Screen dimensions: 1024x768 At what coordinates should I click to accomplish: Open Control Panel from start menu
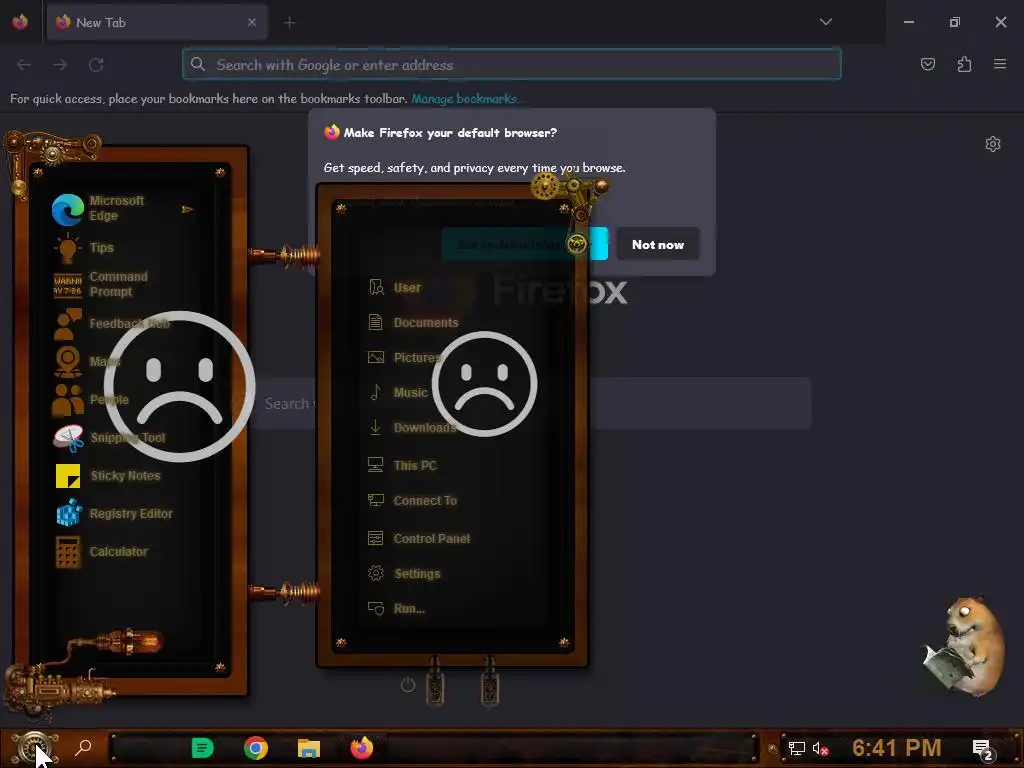coord(419,539)
